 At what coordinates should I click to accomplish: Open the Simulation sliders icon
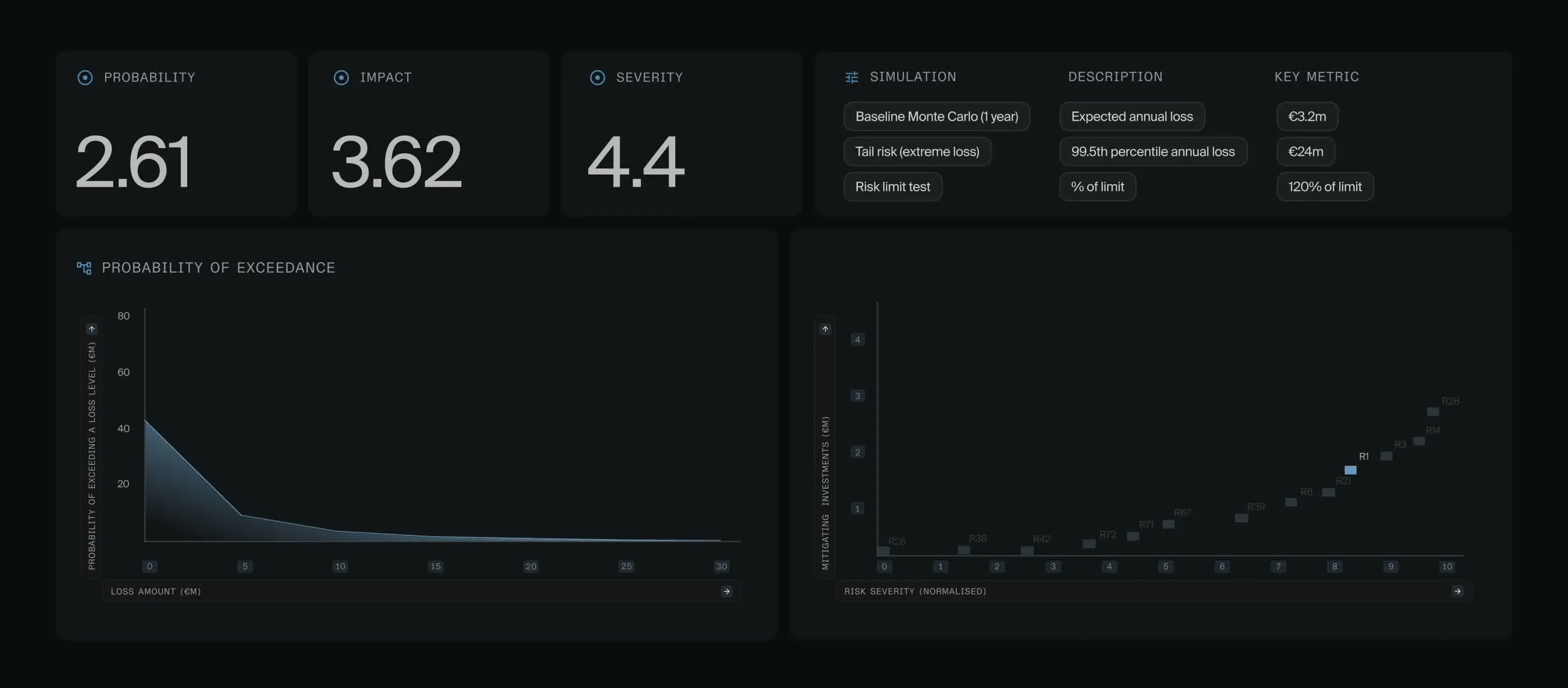(x=852, y=77)
